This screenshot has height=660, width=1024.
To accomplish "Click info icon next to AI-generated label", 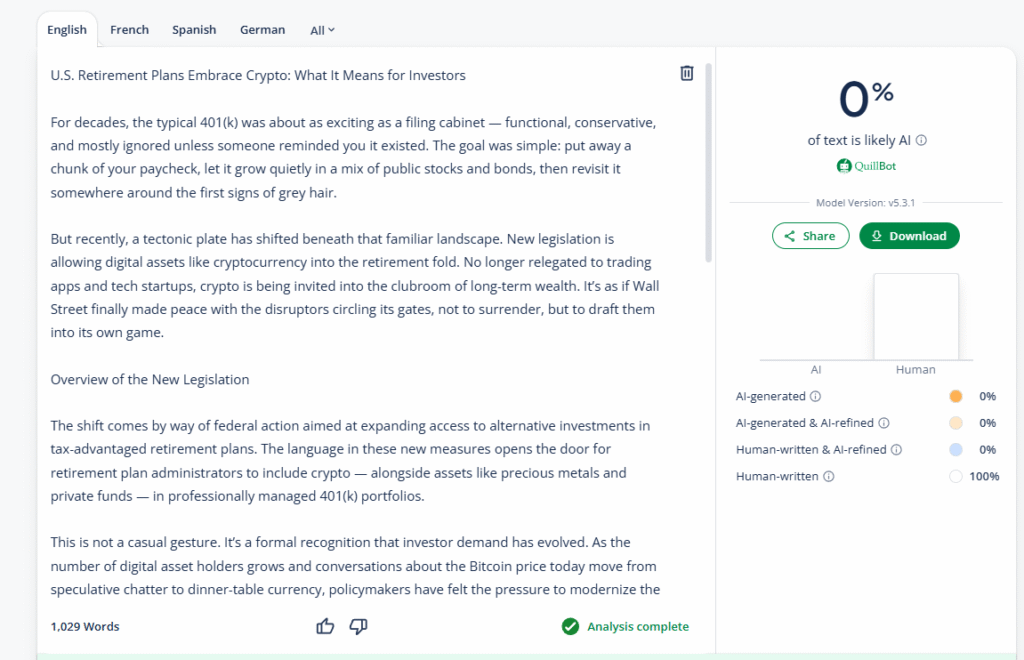I will click(x=815, y=397).
